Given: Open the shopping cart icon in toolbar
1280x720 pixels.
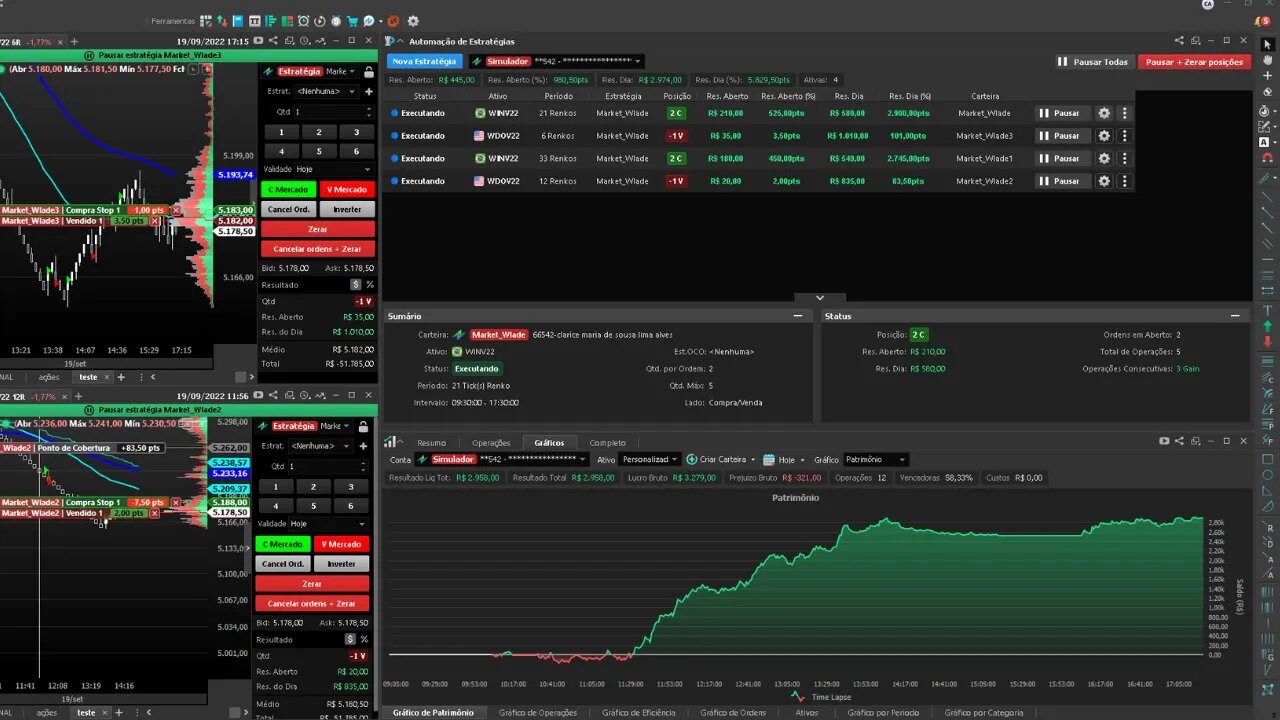Looking at the screenshot, I should pos(352,20).
